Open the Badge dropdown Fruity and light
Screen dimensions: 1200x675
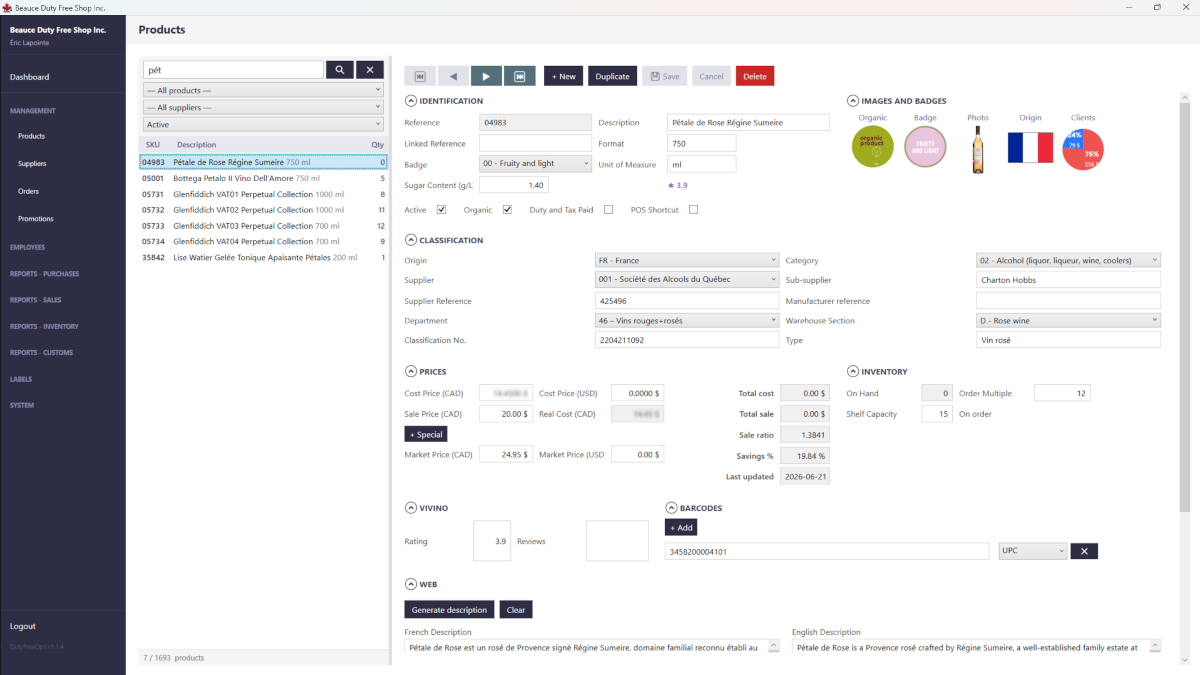point(535,164)
